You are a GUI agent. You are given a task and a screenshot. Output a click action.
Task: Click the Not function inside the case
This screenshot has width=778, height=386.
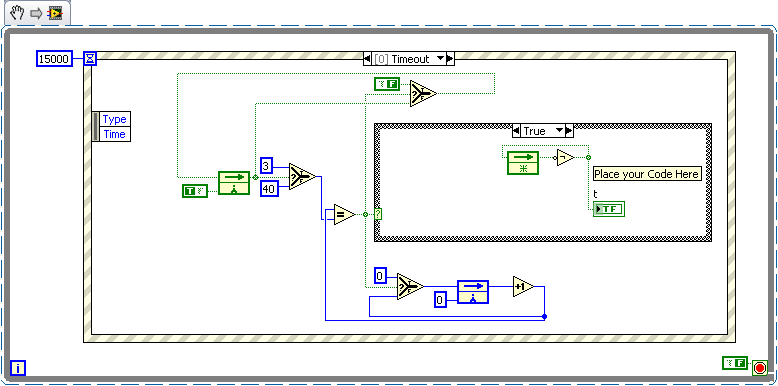point(565,157)
